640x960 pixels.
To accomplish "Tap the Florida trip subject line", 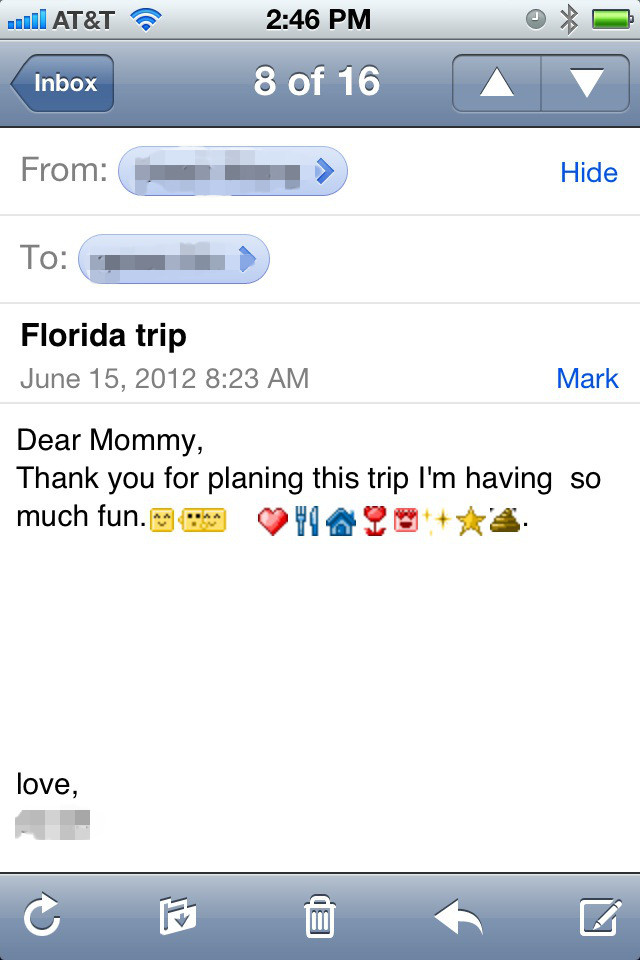I will tap(104, 335).
